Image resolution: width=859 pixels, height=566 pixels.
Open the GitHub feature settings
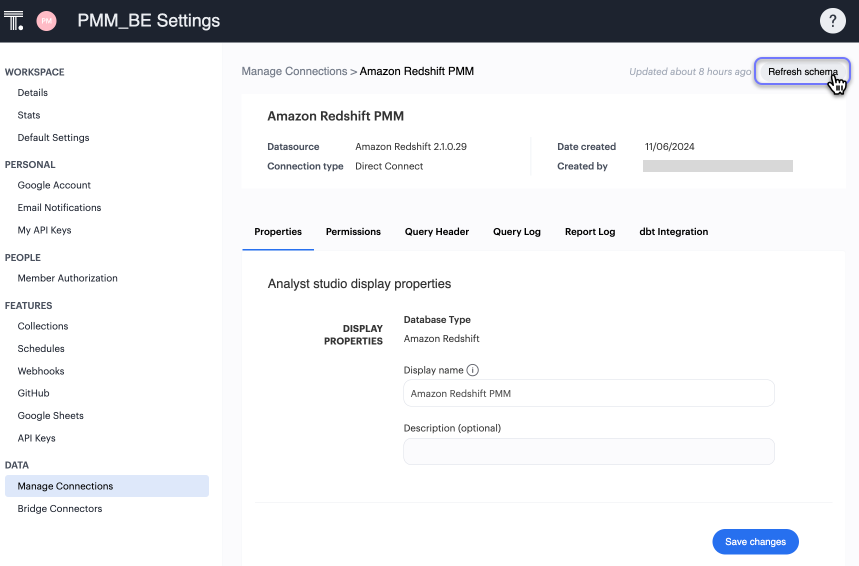click(x=33, y=393)
